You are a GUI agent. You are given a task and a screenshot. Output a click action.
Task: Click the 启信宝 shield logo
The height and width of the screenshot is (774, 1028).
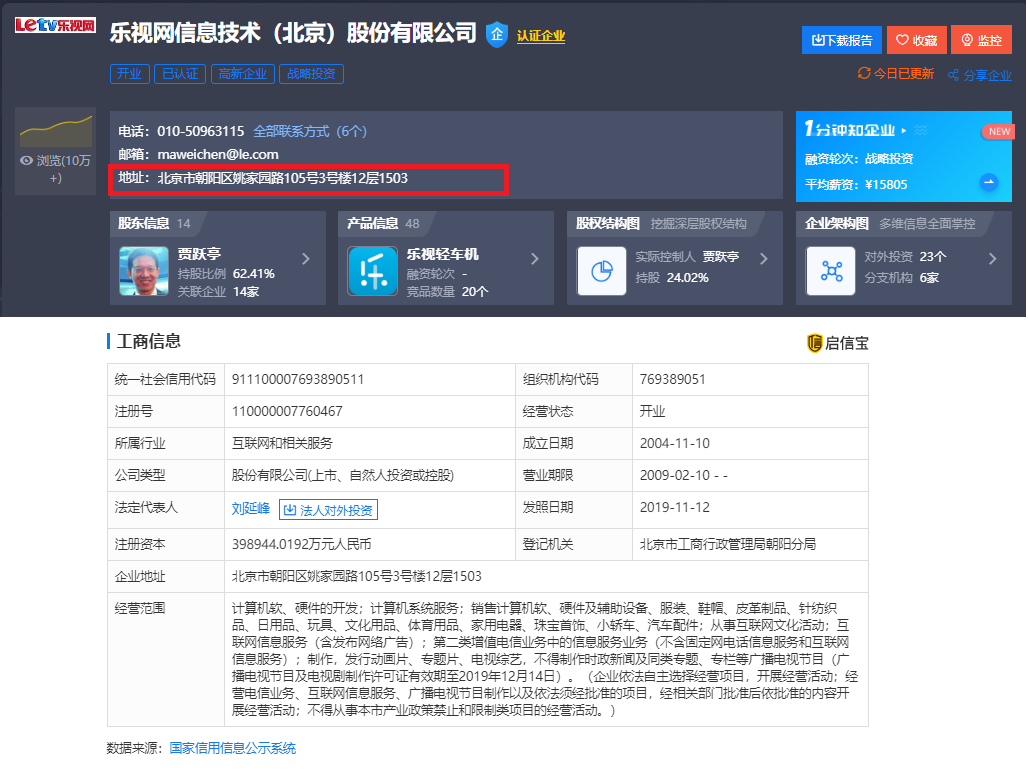coord(815,343)
